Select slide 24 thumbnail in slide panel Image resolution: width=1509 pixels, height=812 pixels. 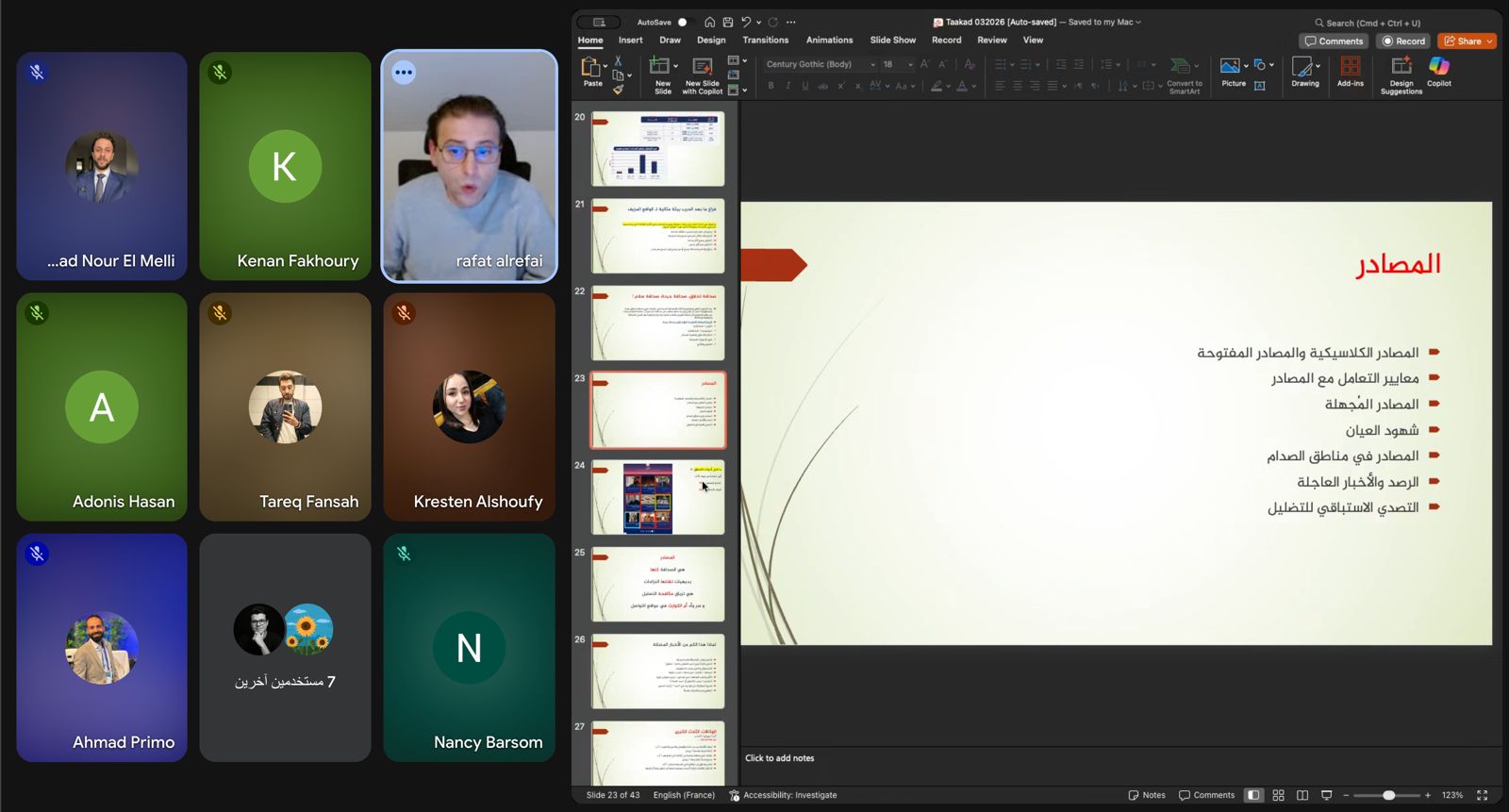point(657,497)
